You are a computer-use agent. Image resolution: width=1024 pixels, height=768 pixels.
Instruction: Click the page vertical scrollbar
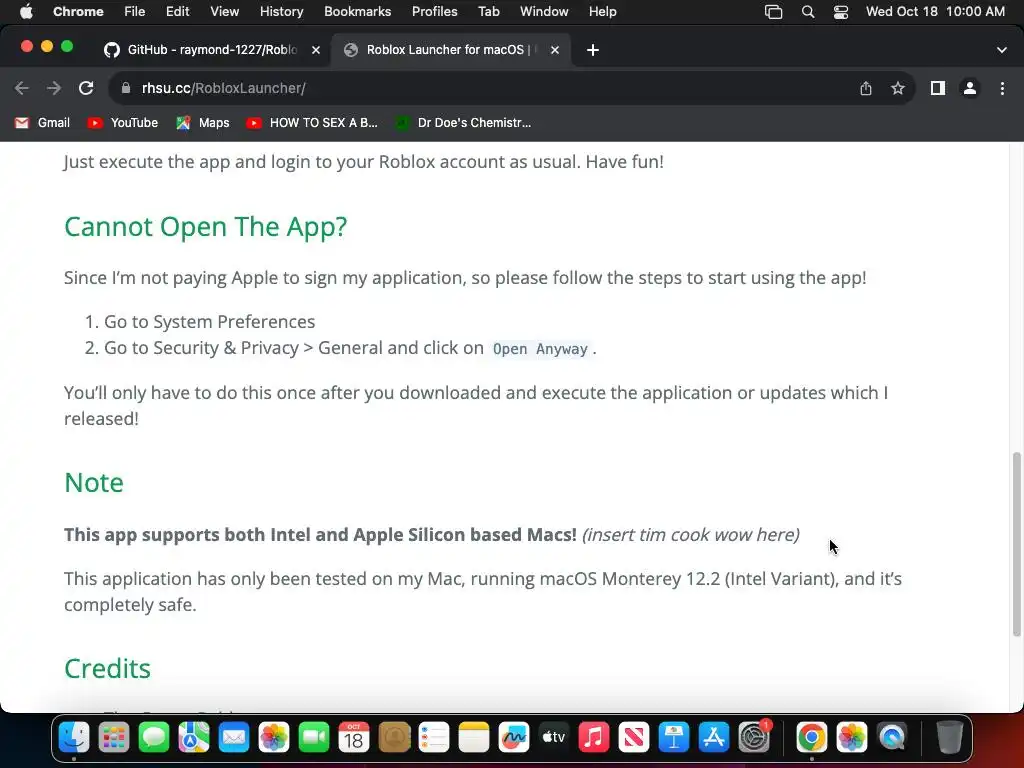coord(1016,543)
